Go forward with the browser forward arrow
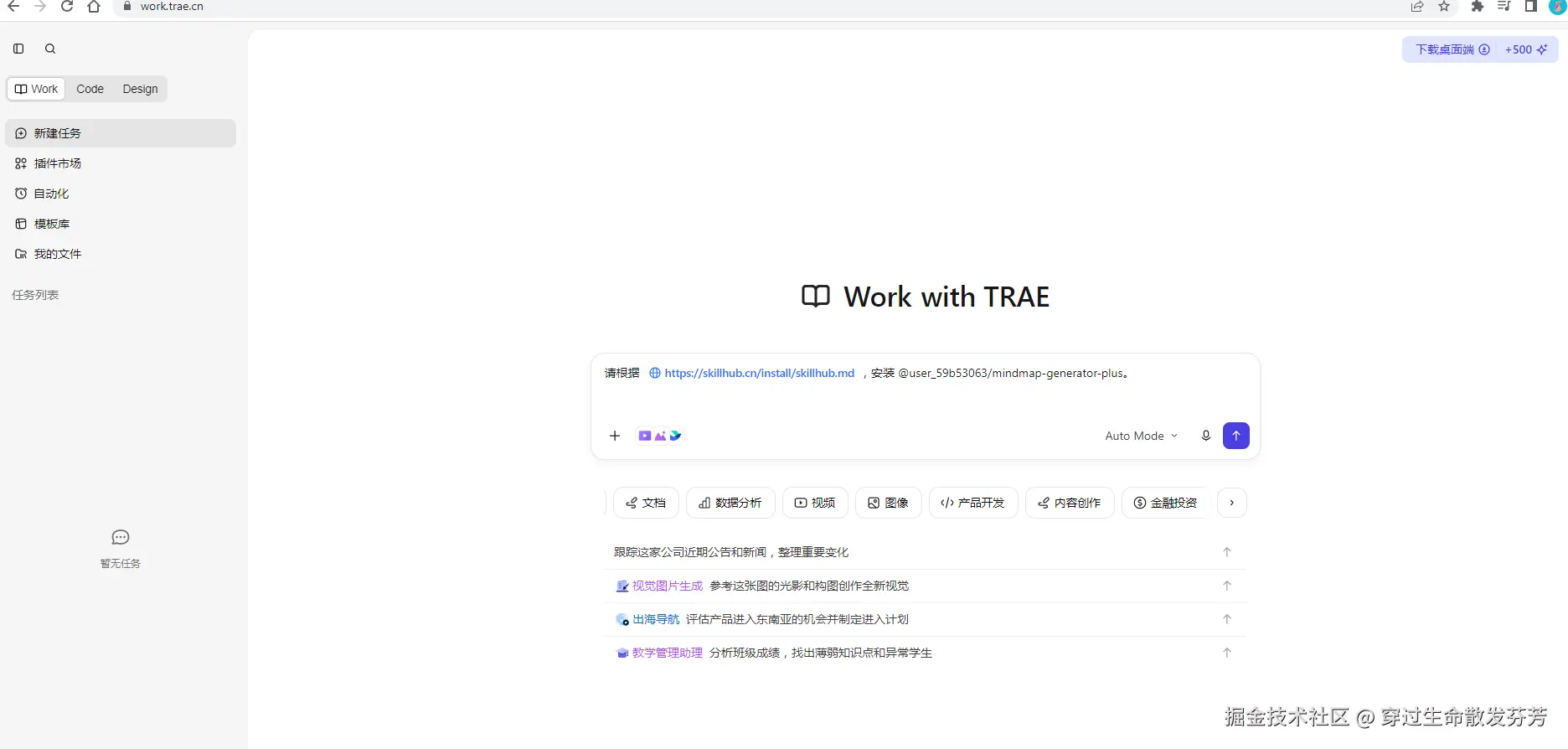This screenshot has width=1568, height=749. click(x=40, y=6)
